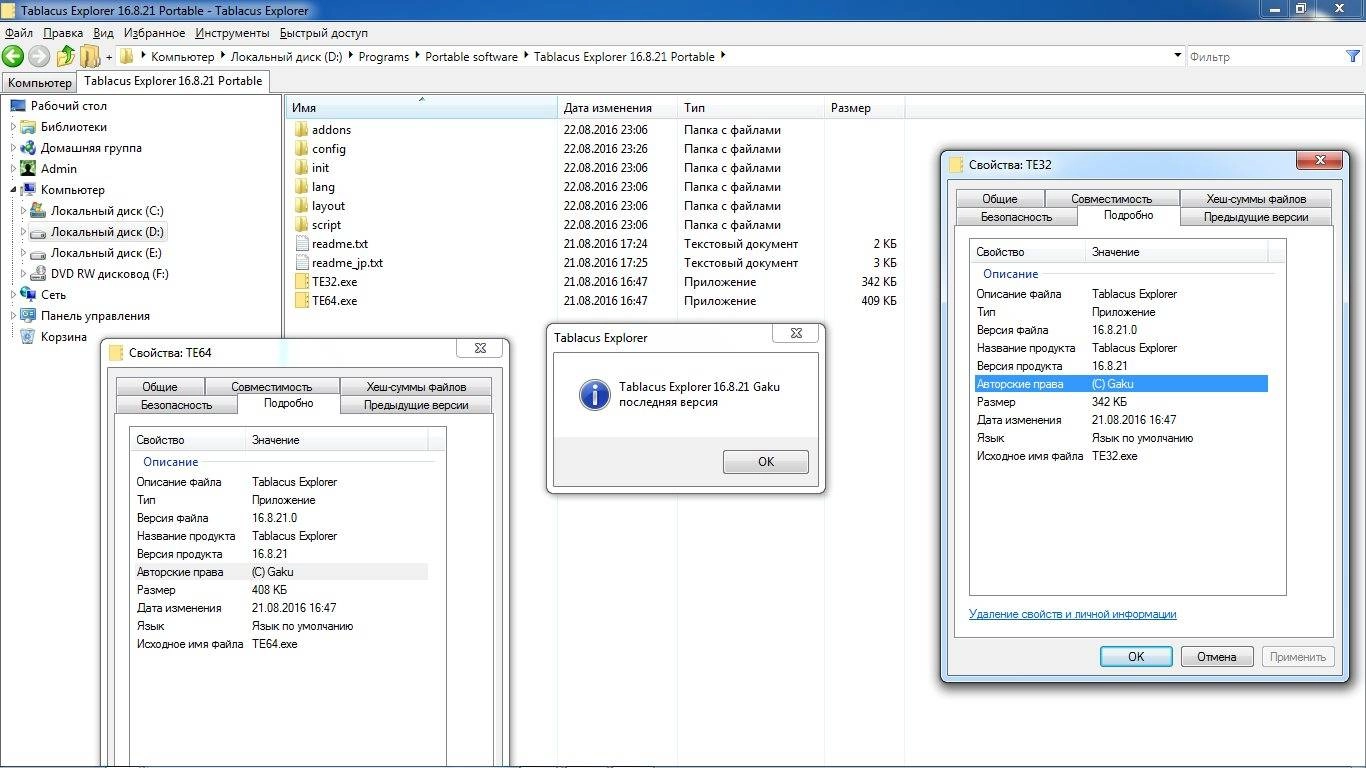Open Хеш-суммы файлов tab in TE32 properties
The width and height of the screenshot is (1366, 768).
click(1256, 198)
